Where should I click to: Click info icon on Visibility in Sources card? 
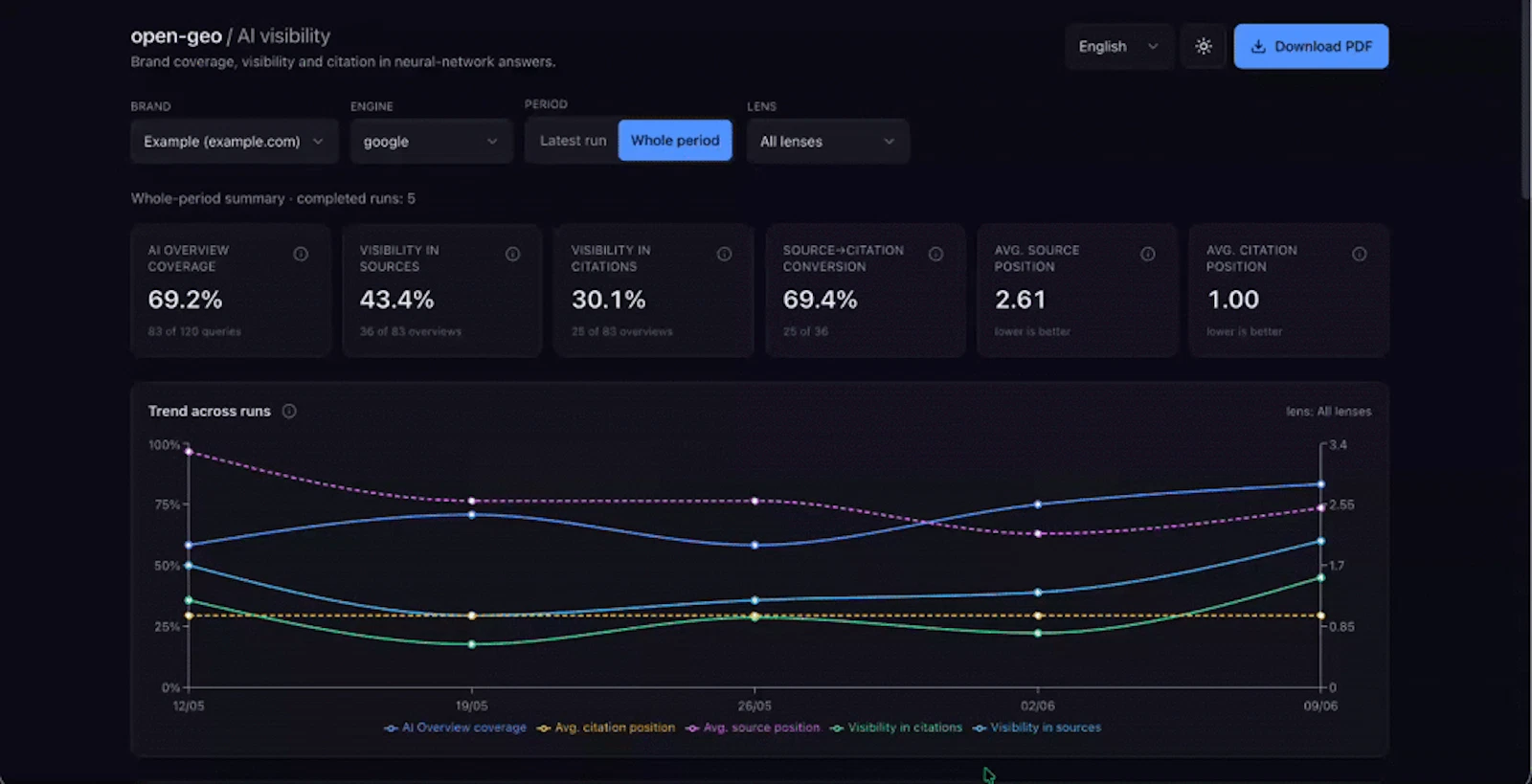[512, 254]
